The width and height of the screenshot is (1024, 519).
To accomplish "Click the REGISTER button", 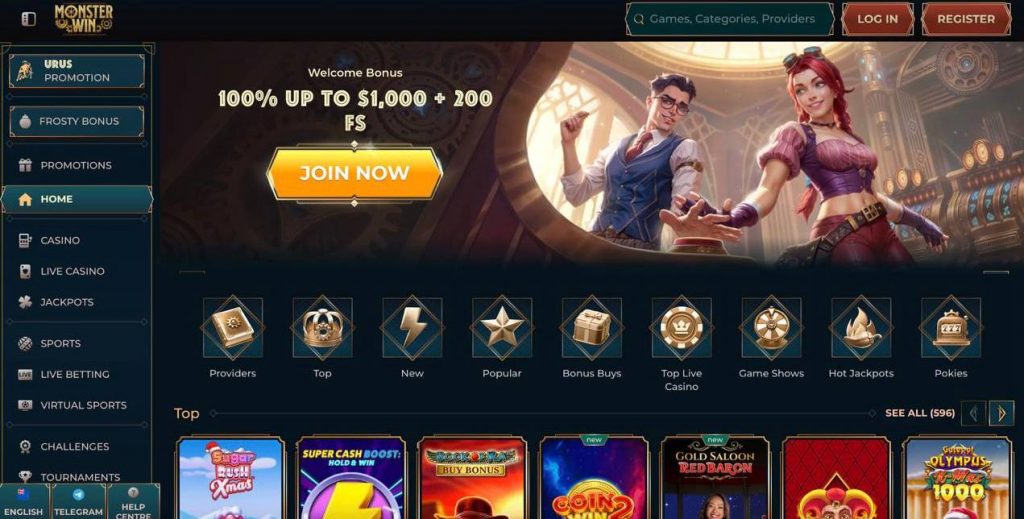I will pyautogui.click(x=966, y=19).
